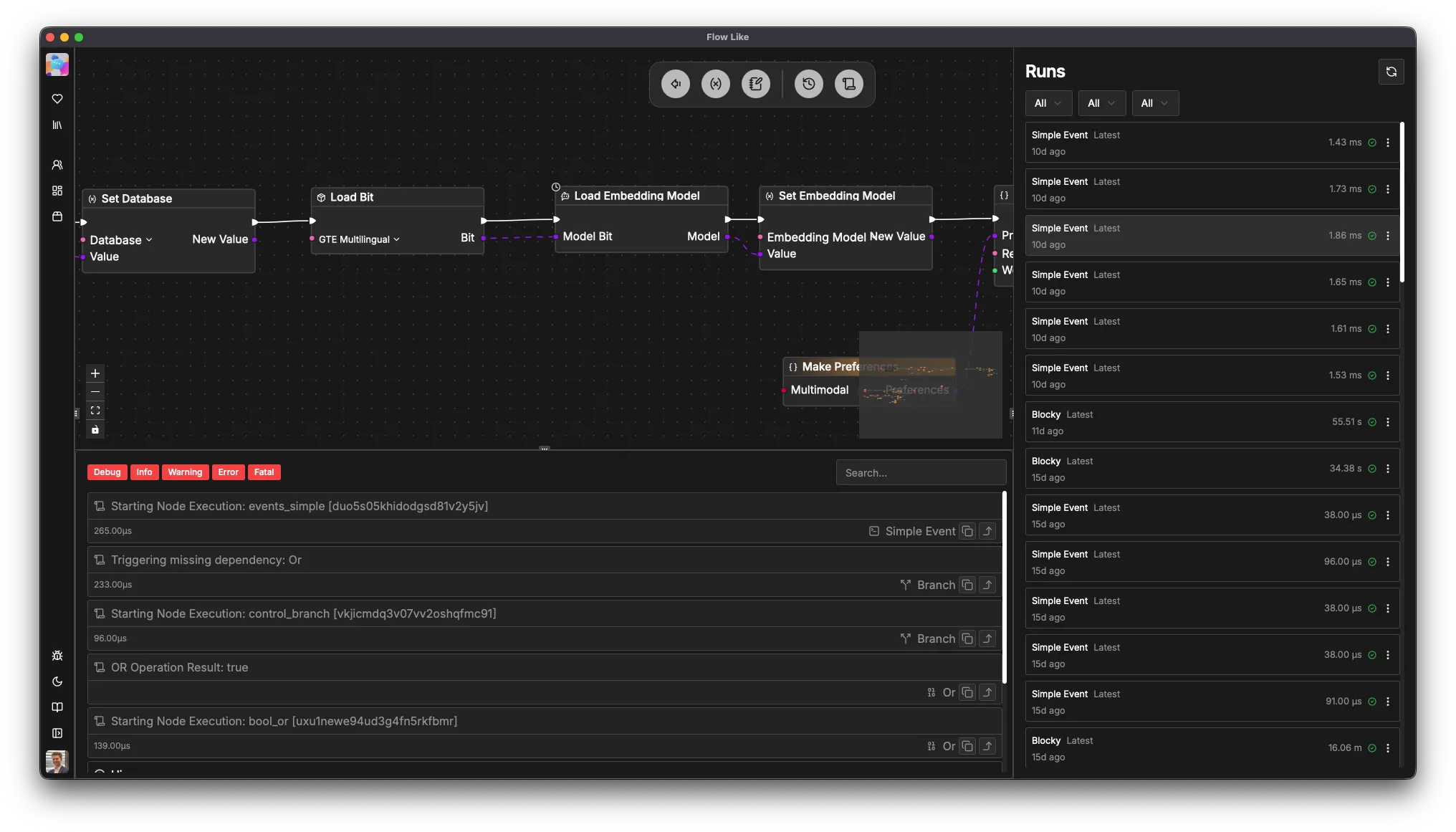Click the fit-to-view button on the canvas
1456x832 pixels.
95,411
